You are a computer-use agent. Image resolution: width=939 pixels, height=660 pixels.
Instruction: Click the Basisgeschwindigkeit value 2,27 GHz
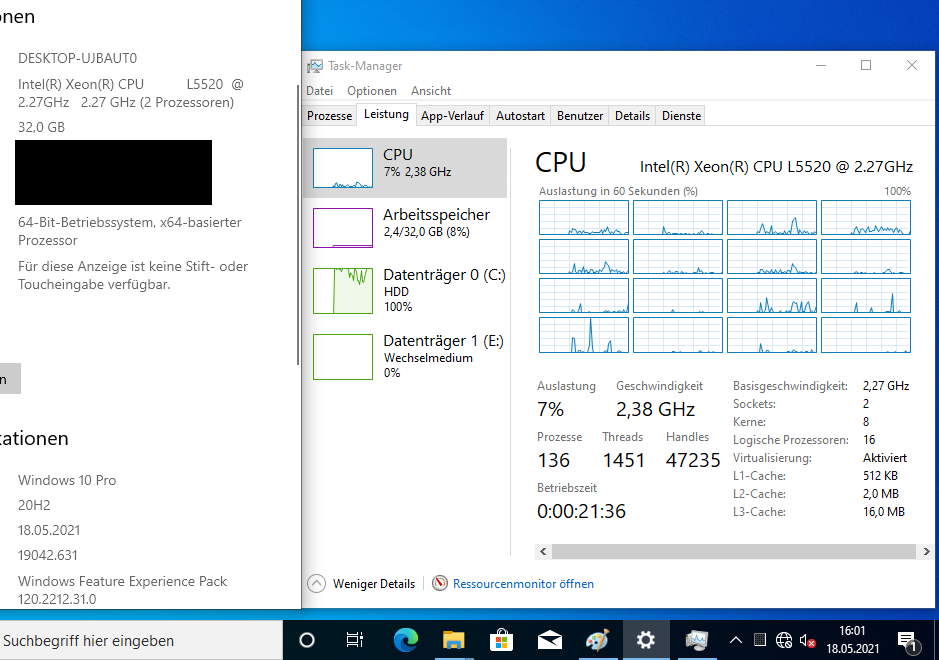[886, 386]
